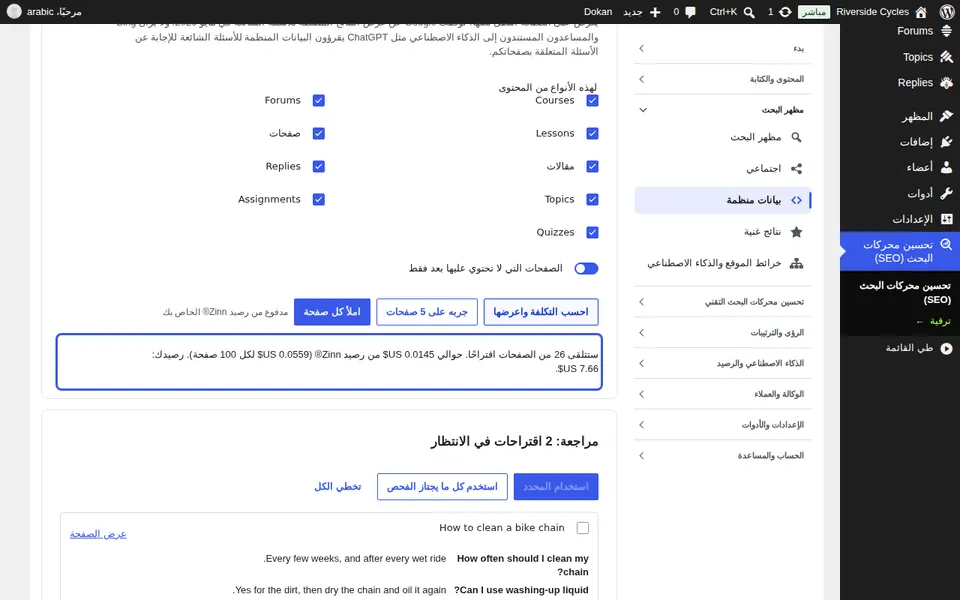The height and width of the screenshot is (600, 960).
Task: Click the Topics sidebar icon
Action: point(947,57)
